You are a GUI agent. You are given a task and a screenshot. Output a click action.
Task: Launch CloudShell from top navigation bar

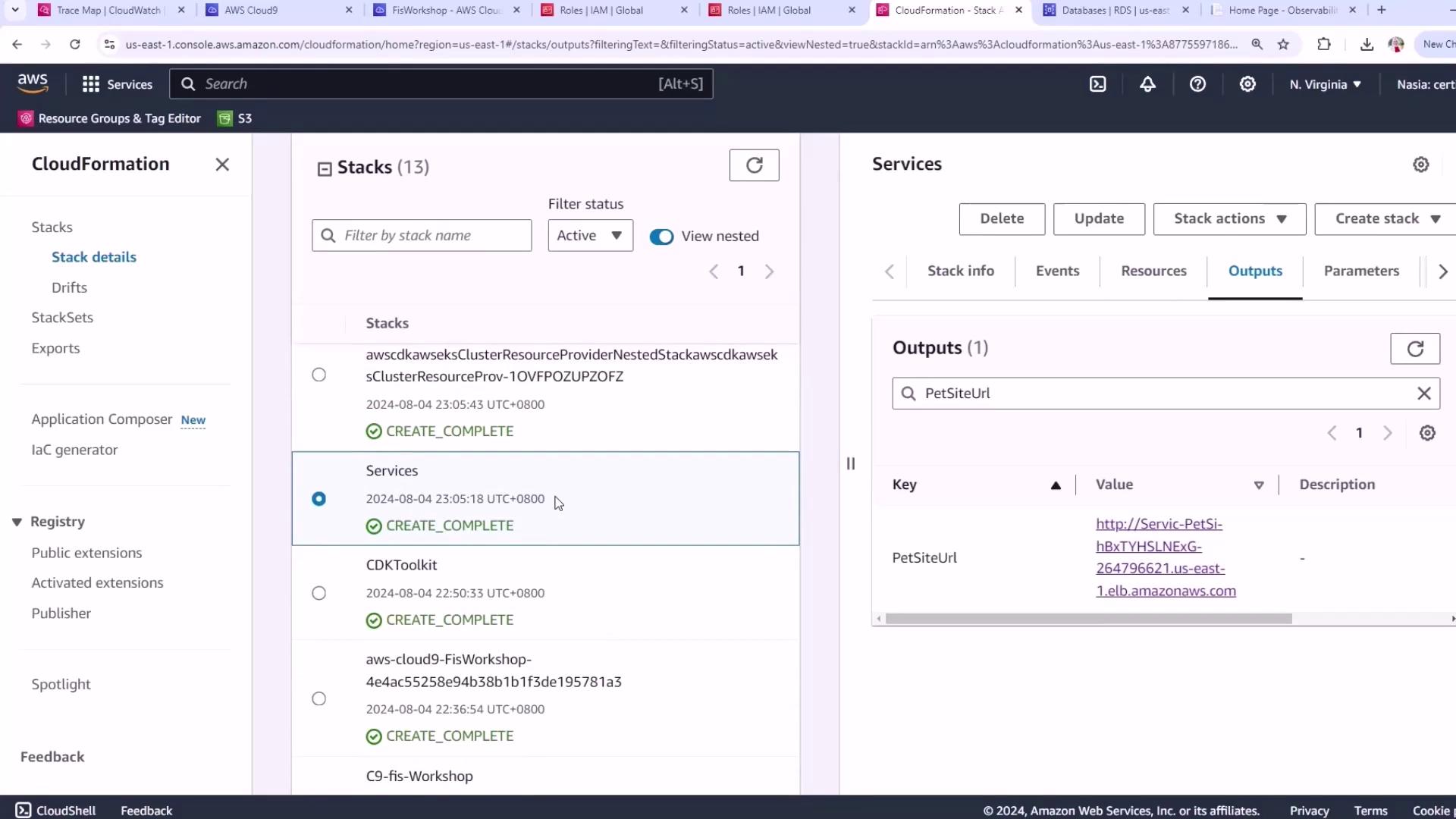pos(1098,84)
